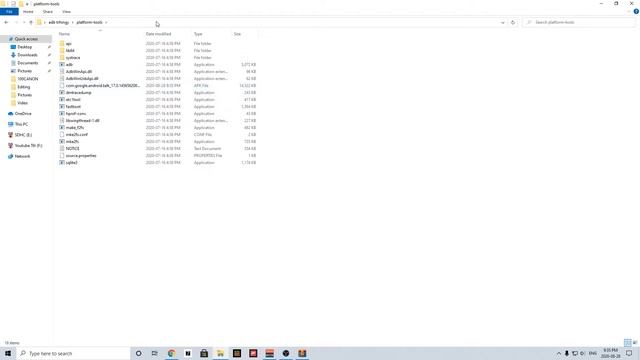Select the com.google.android.talk APK file
640x360 pixels.
pyautogui.click(x=102, y=86)
